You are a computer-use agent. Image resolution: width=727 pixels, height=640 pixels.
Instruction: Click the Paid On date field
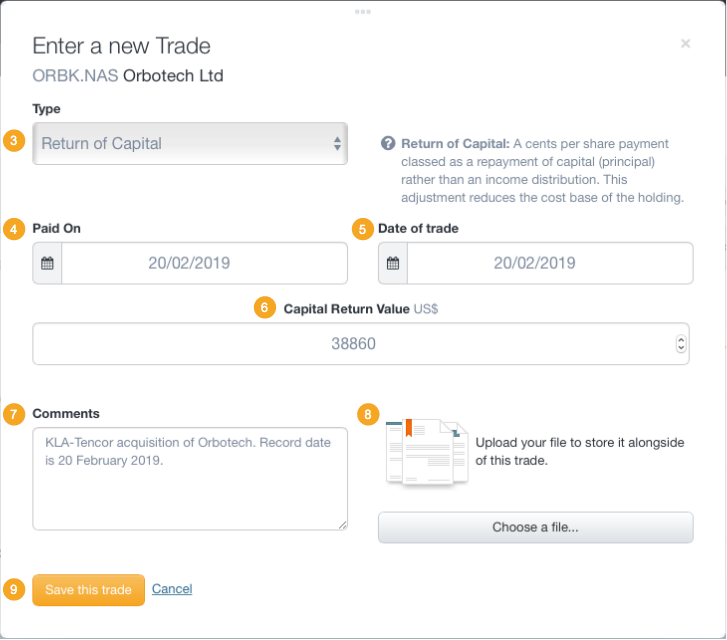coord(204,263)
